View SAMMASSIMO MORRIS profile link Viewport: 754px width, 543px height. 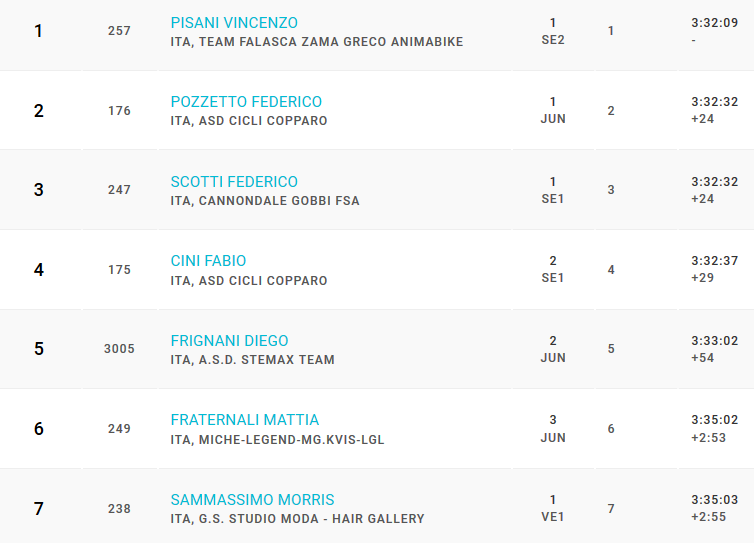(252, 500)
